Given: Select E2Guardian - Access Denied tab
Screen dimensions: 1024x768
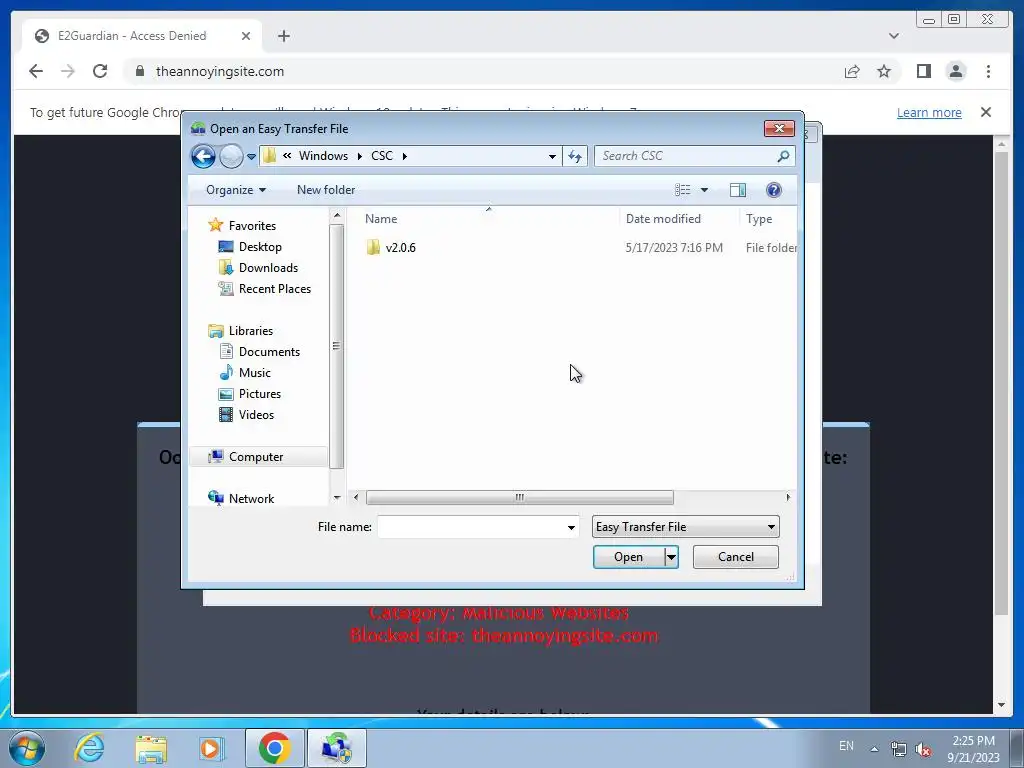Looking at the screenshot, I should (142, 36).
